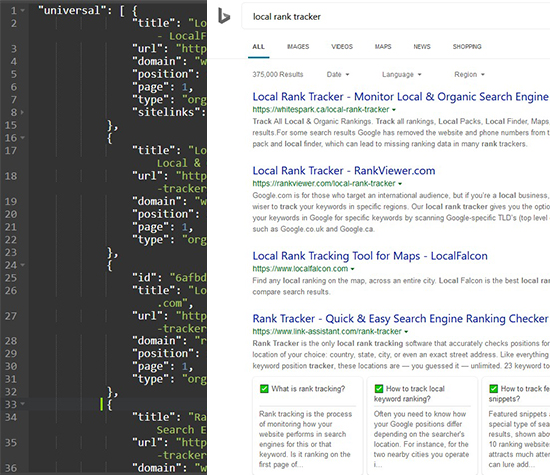Screen dimensions: 550x475
Task: Open the Date filter dropdown
Action: (x=338, y=74)
